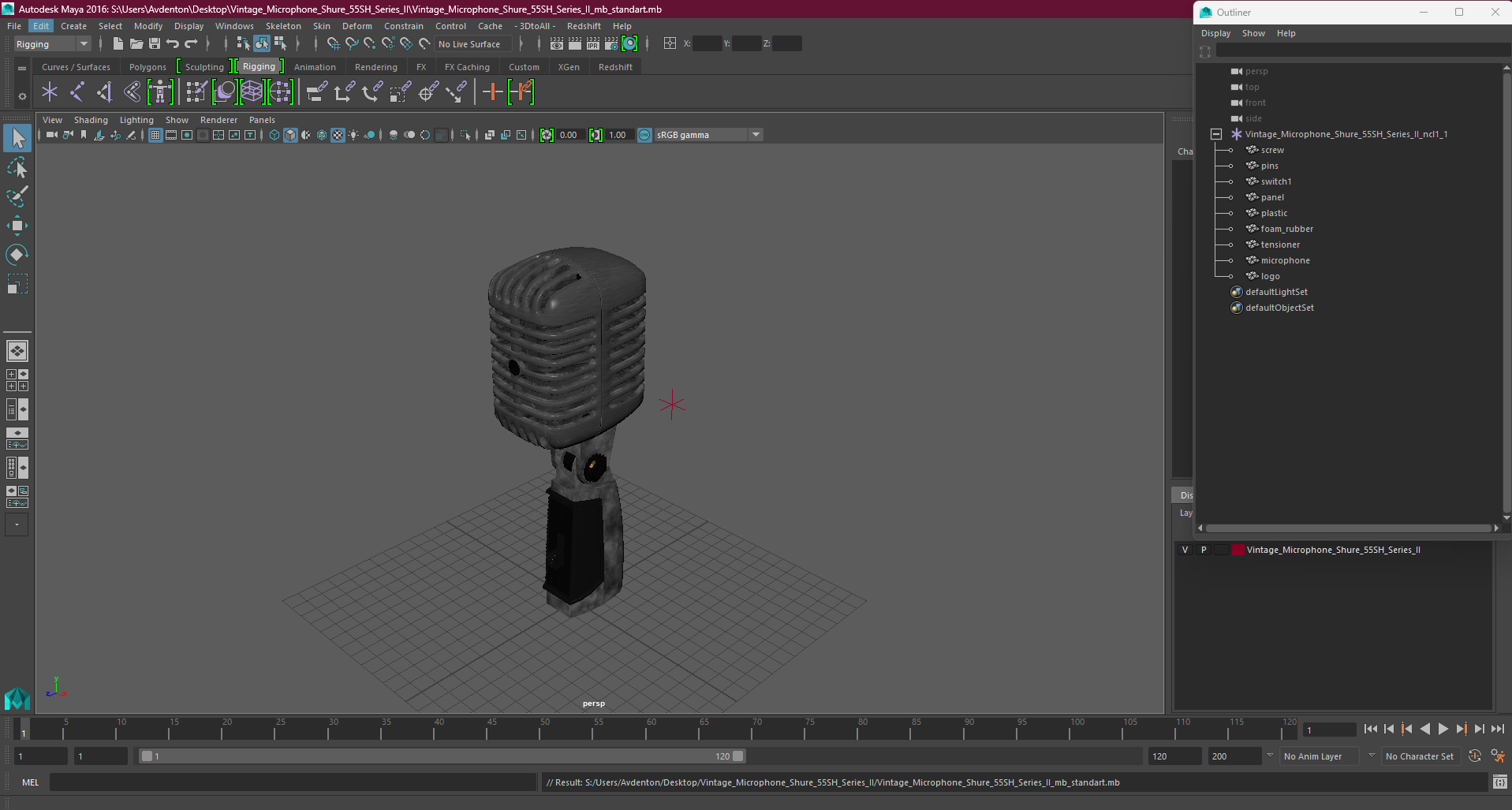Step back one key
This screenshot has width=1512, height=810.
click(1407, 730)
